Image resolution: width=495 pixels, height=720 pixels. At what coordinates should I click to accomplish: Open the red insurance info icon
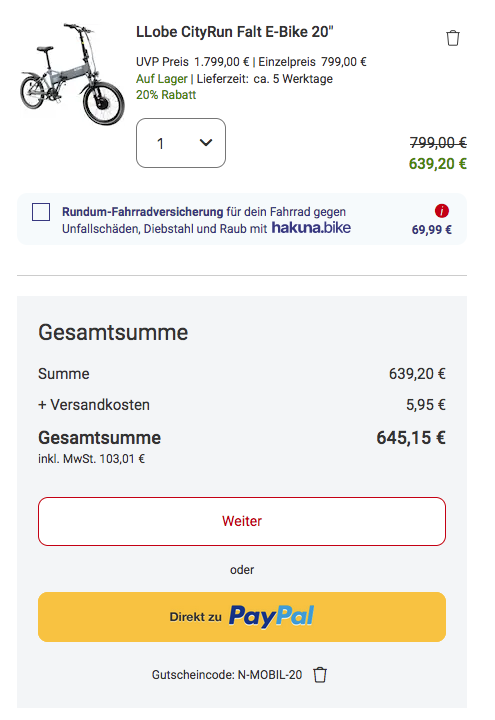point(442,211)
